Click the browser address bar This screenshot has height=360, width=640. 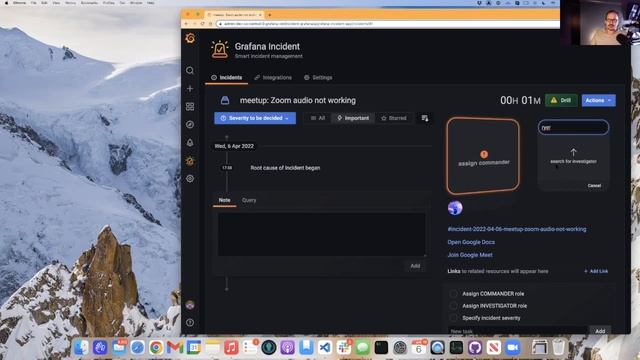pos(387,24)
